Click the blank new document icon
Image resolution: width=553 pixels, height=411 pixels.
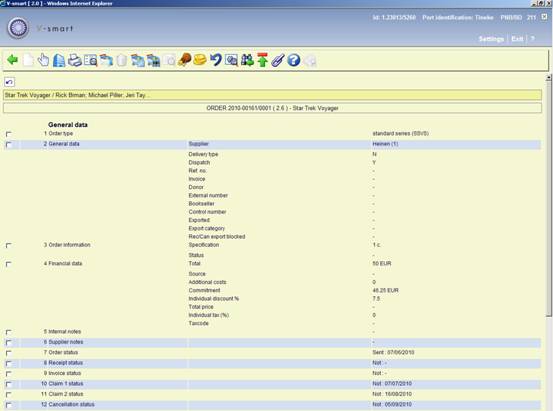click(28, 60)
